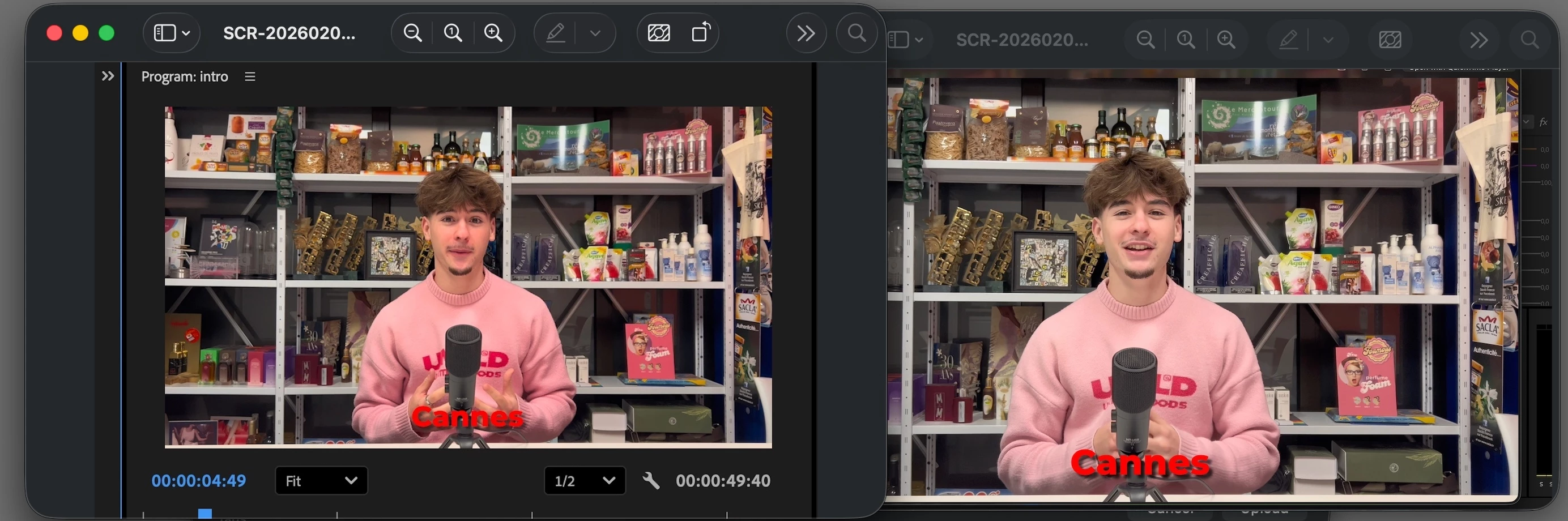Image resolution: width=1568 pixels, height=521 pixels.
Task: Show more toolbar items in front window
Action: pyautogui.click(x=806, y=33)
